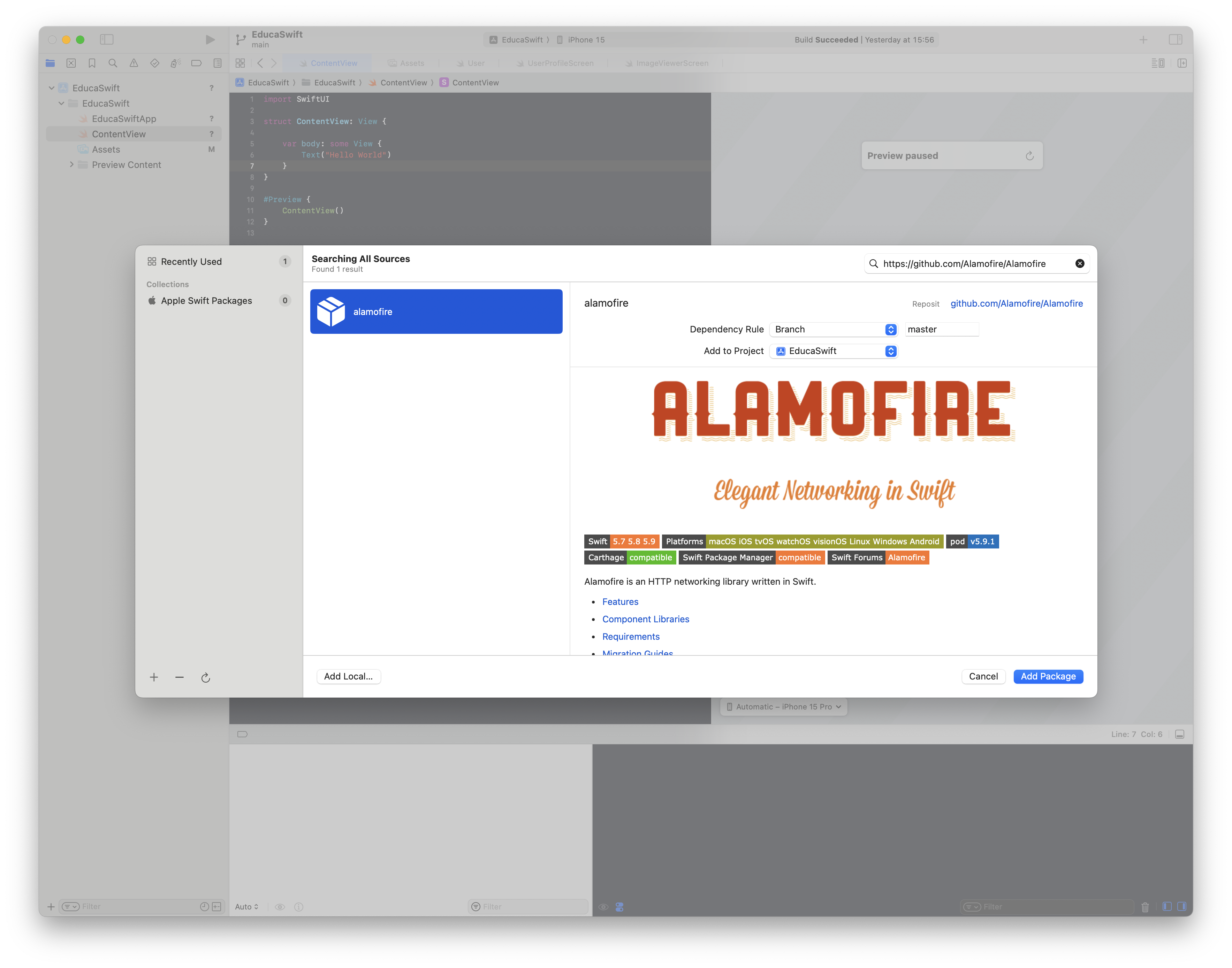Click the Library plus icon in toolbar

(x=1143, y=40)
